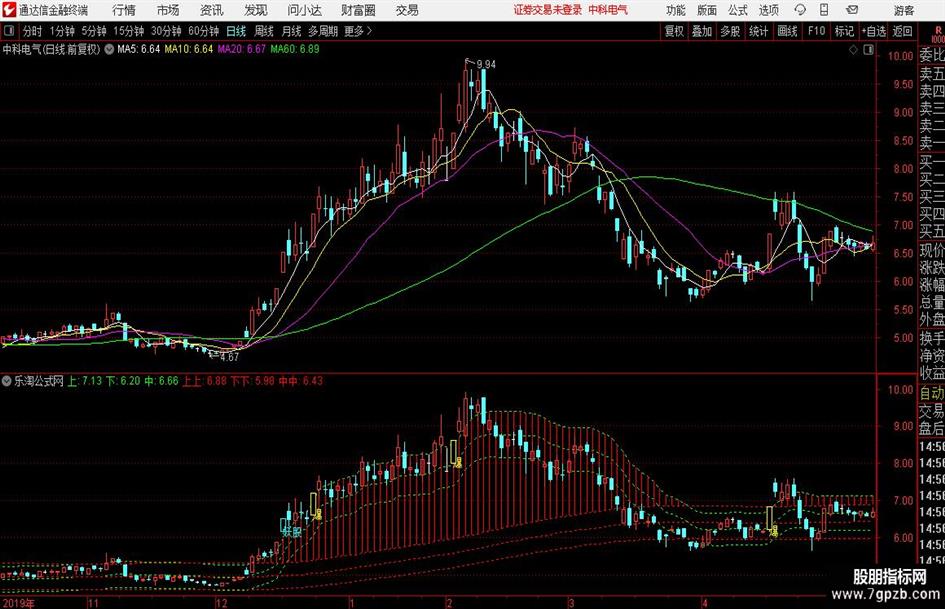Click the 标记 mark button
This screenshot has height=609, width=945.
tap(844, 31)
